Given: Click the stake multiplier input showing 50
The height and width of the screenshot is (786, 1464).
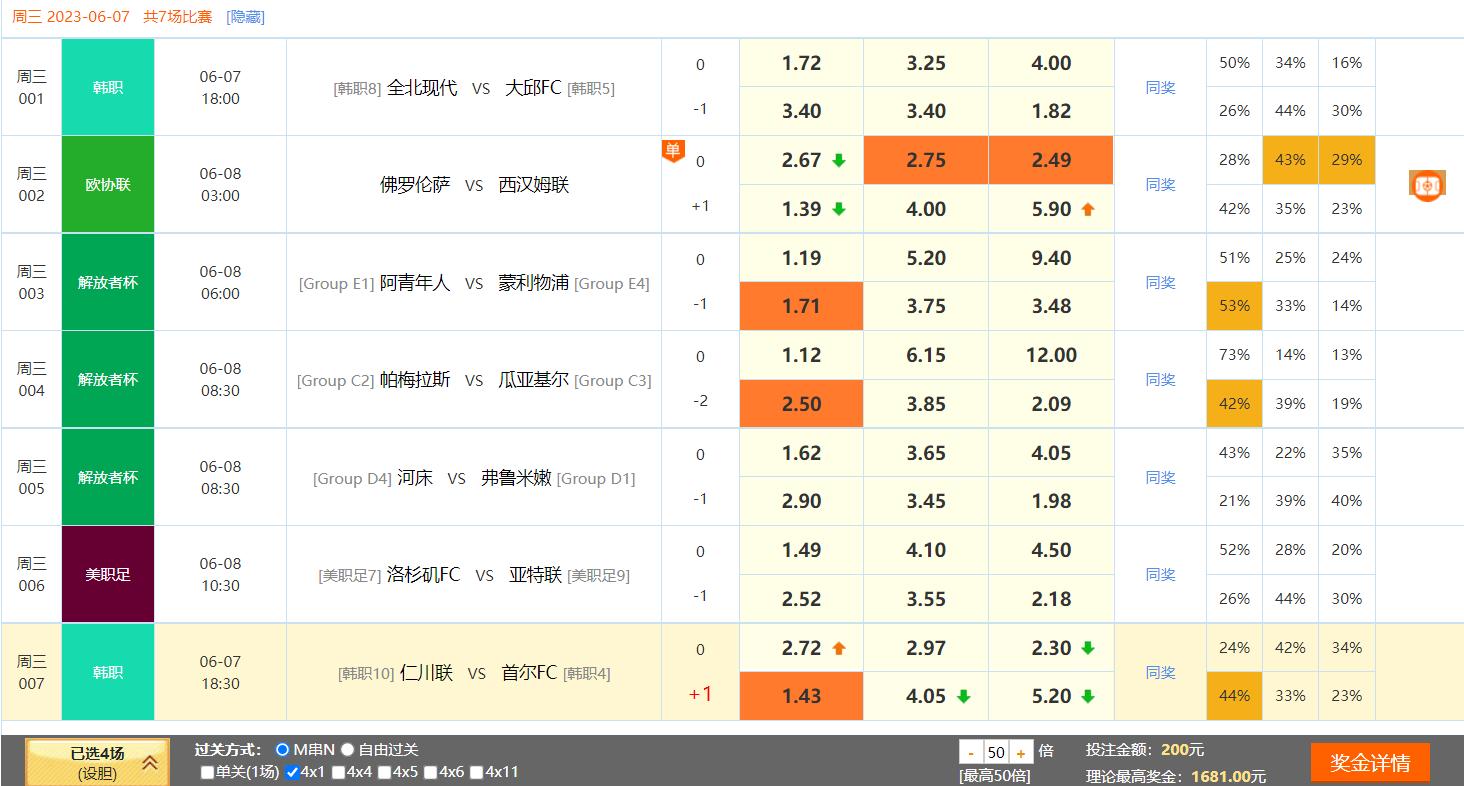Looking at the screenshot, I should tap(994, 751).
